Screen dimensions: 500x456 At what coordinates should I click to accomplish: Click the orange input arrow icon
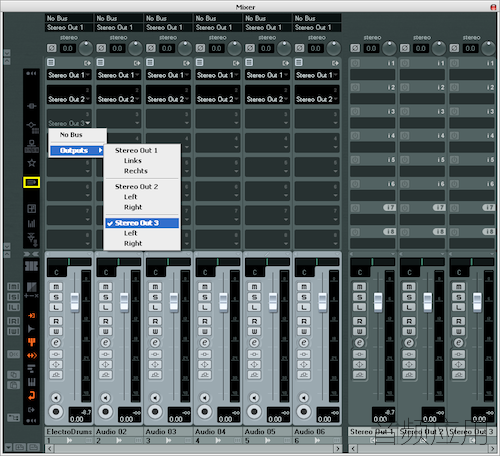coord(32,315)
